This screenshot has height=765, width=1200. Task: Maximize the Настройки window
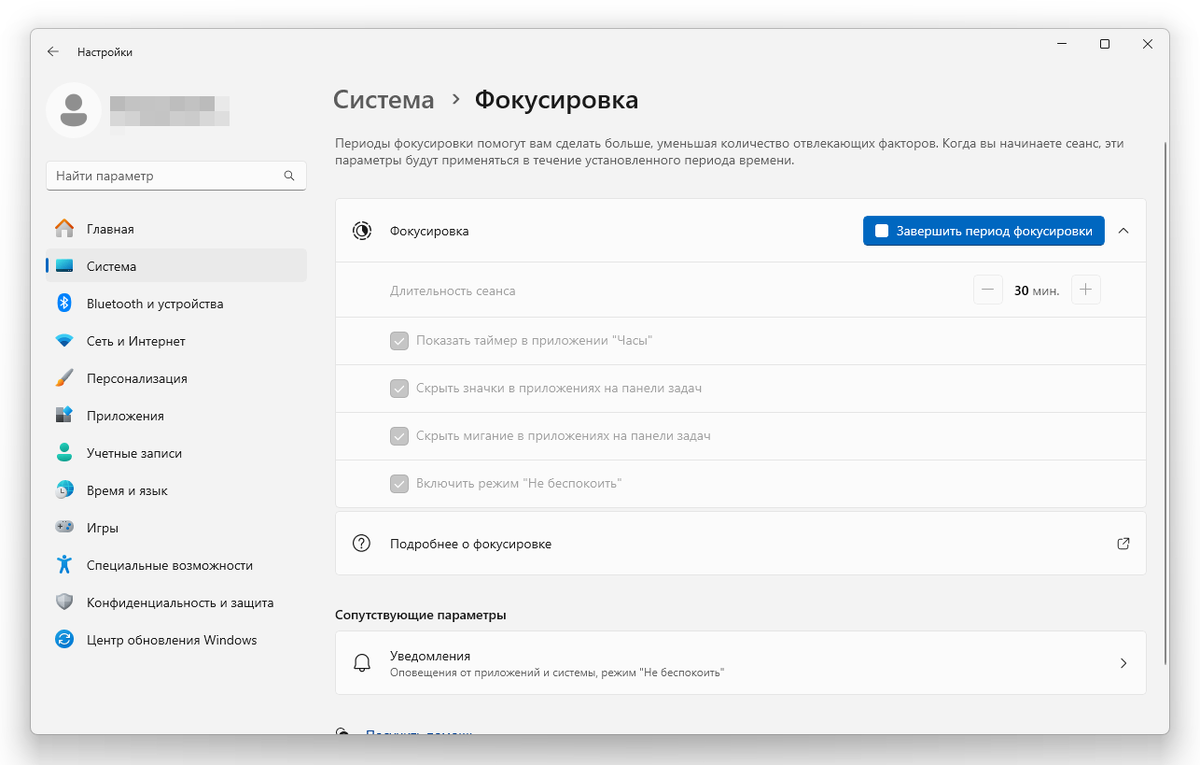[1104, 44]
